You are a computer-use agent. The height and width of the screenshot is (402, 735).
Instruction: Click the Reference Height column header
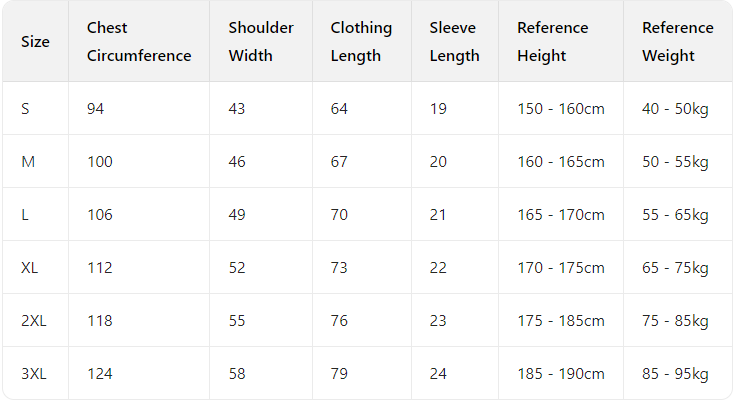coord(553,42)
